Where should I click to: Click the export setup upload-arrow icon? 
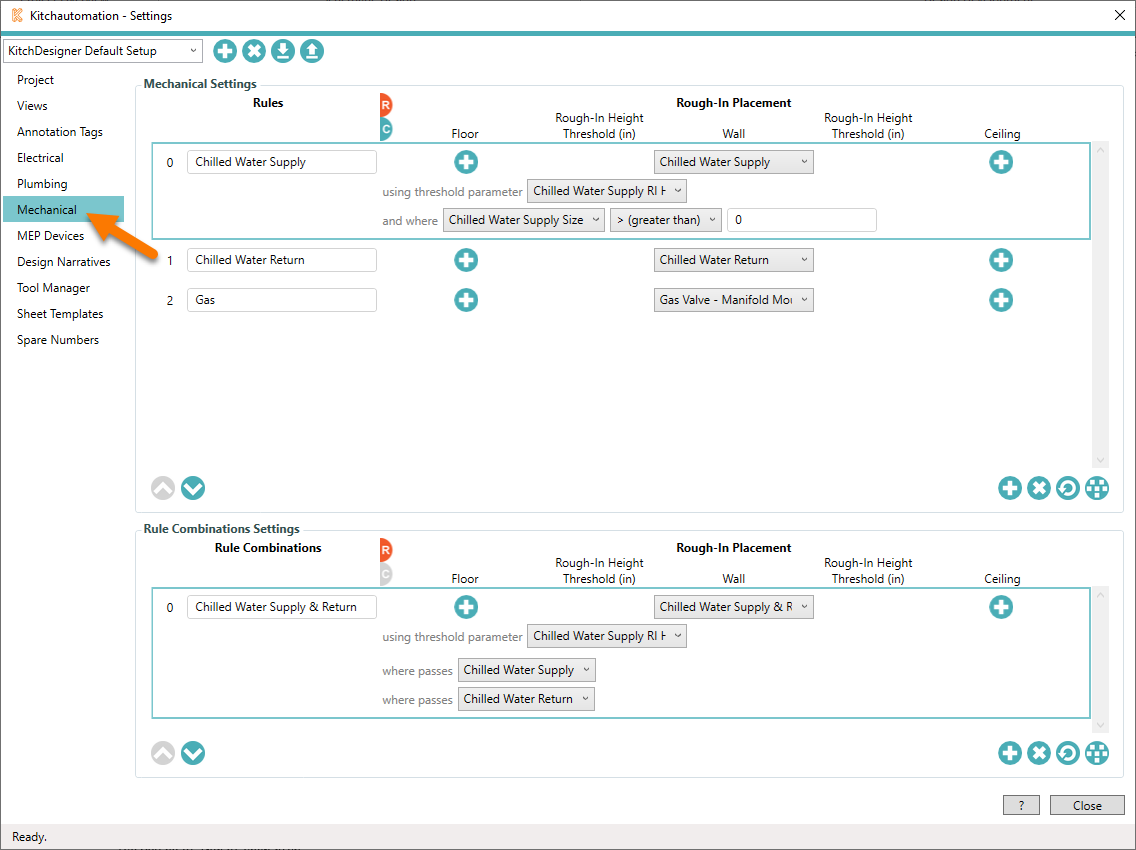pyautogui.click(x=312, y=51)
